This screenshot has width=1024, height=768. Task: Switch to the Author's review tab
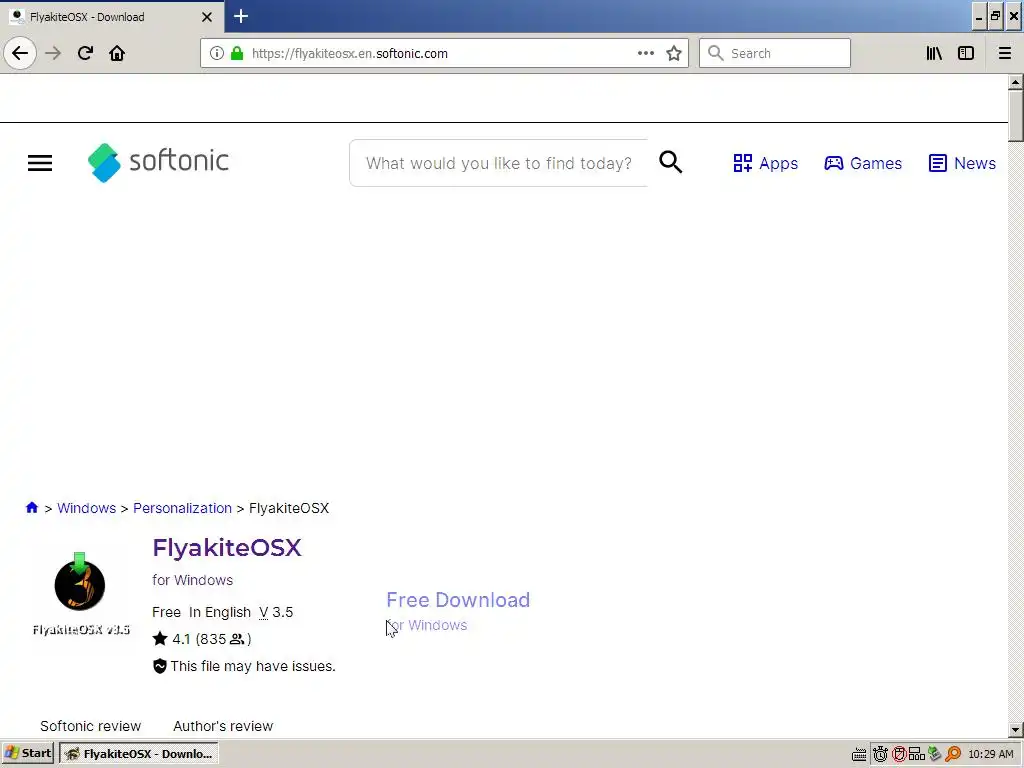223,726
